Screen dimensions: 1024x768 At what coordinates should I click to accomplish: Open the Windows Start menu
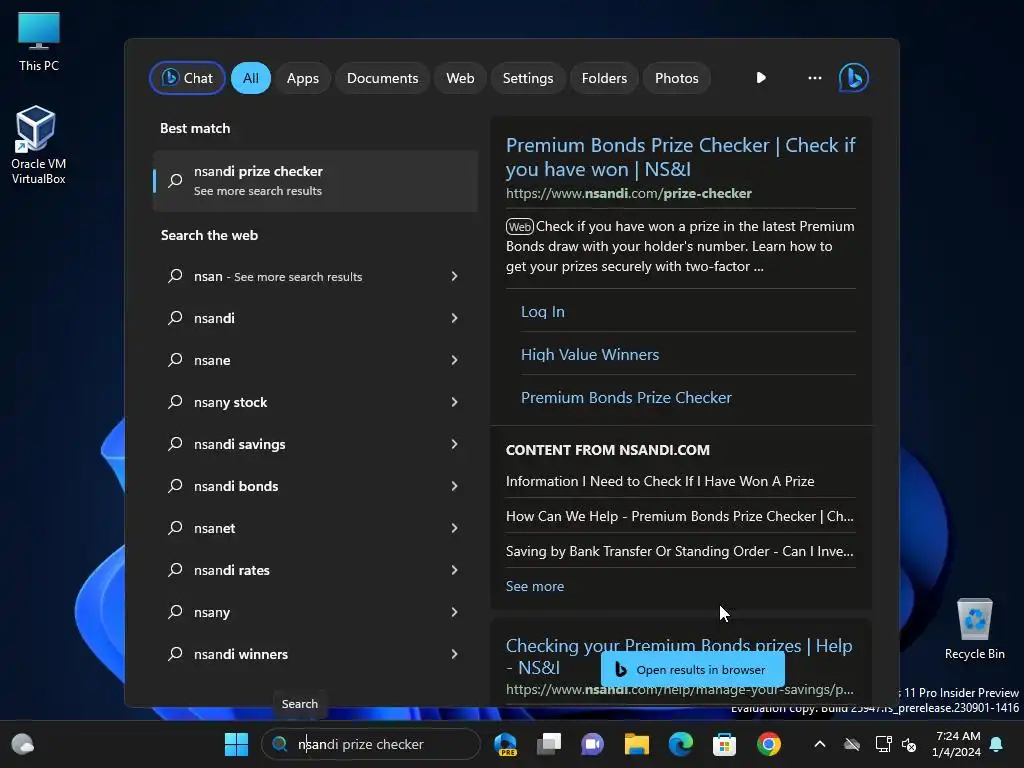(x=236, y=744)
